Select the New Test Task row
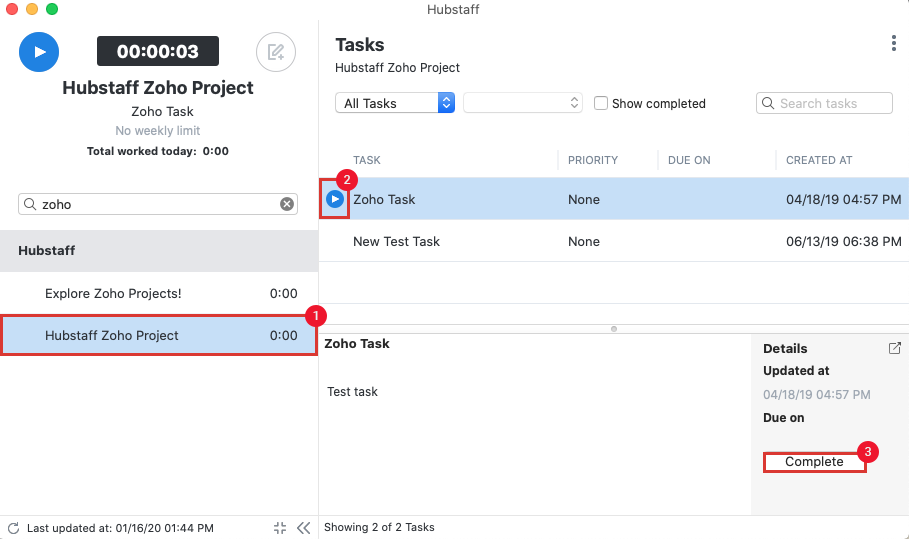909x539 pixels. tap(614, 241)
